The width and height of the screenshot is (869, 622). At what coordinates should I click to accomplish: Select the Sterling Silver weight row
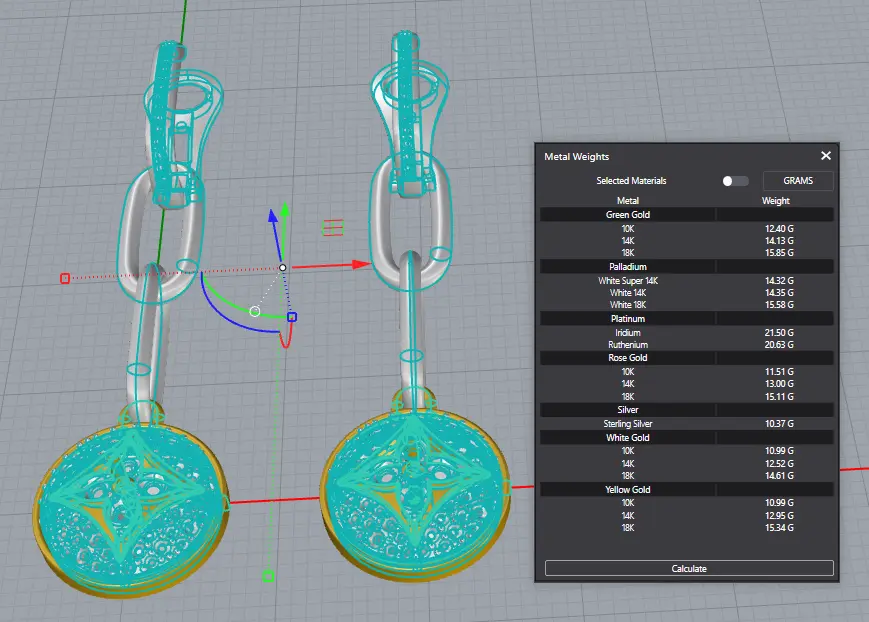tap(688, 423)
